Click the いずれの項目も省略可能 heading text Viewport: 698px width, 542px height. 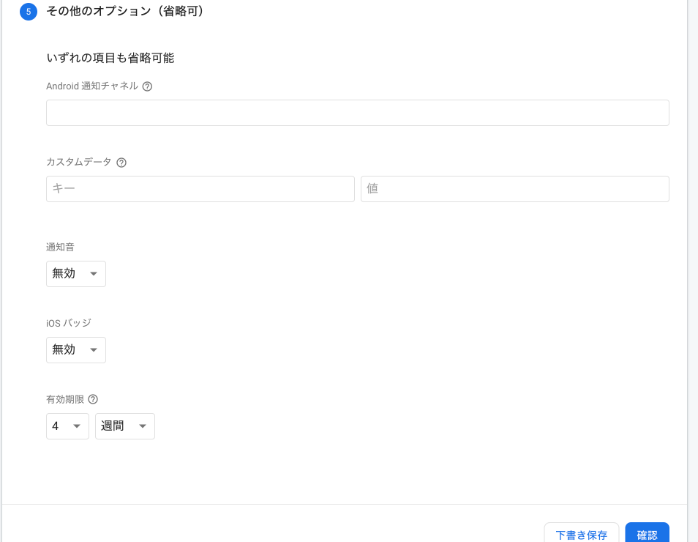(110, 58)
